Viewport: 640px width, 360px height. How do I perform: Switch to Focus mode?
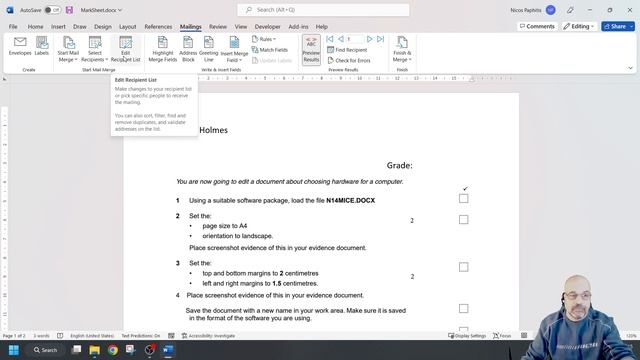tap(502, 336)
